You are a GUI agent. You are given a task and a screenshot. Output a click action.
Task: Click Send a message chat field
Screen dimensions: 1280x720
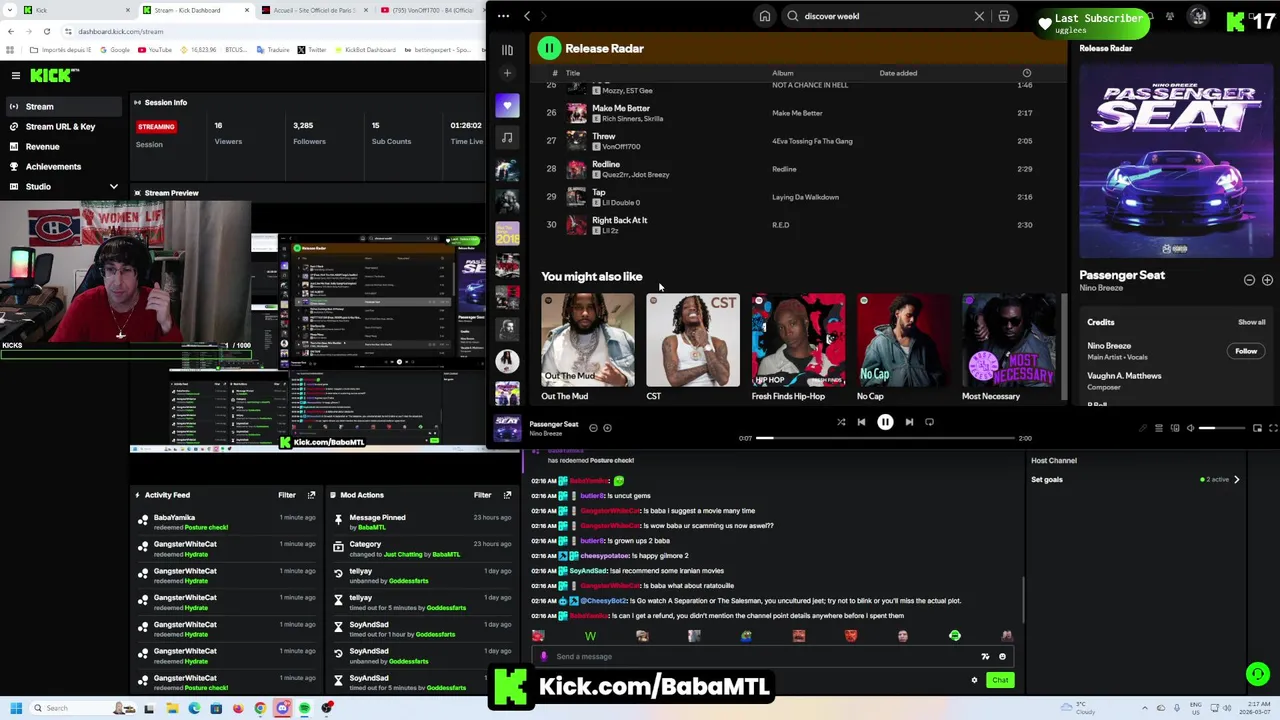coord(760,656)
